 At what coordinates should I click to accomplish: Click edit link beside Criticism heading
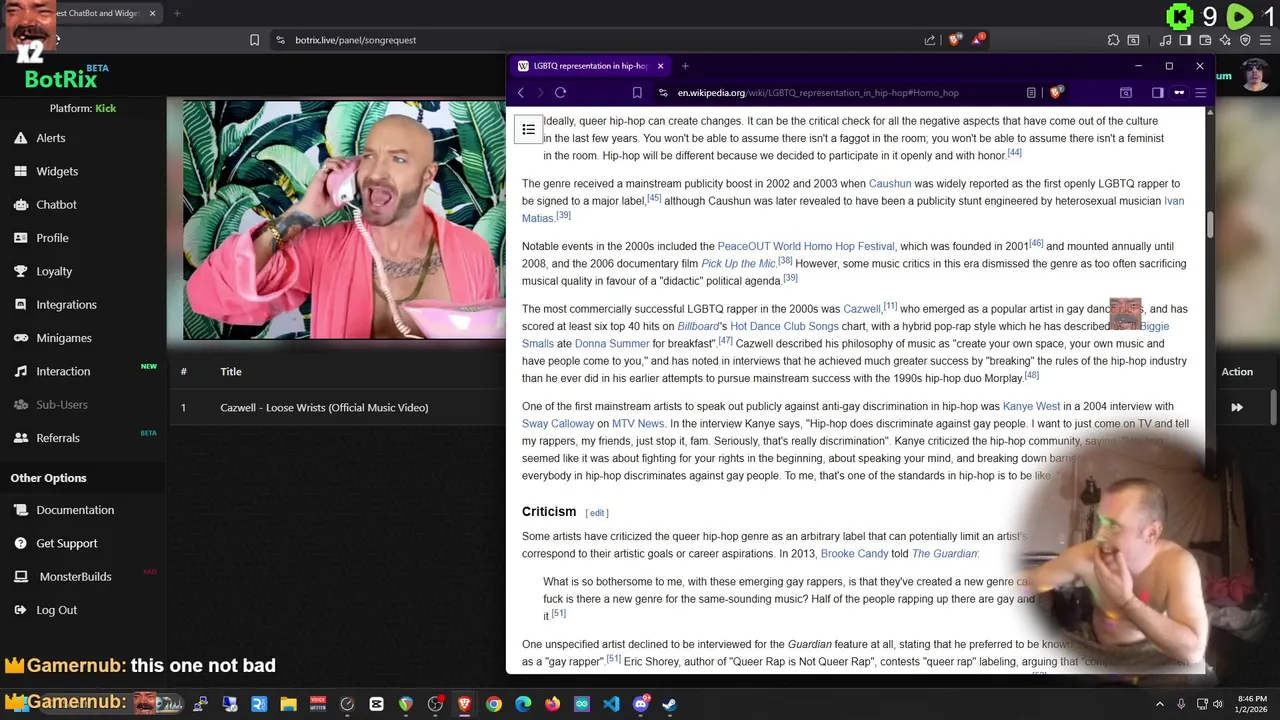pyautogui.click(x=597, y=513)
